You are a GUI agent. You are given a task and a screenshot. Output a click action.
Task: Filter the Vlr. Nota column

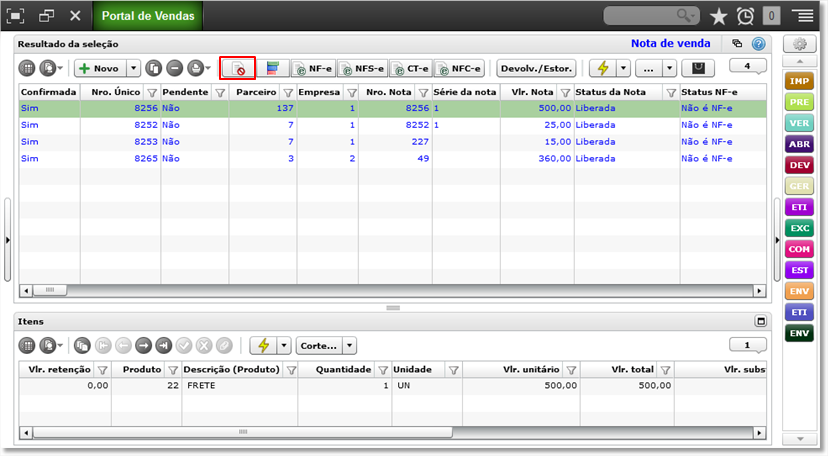(566, 92)
